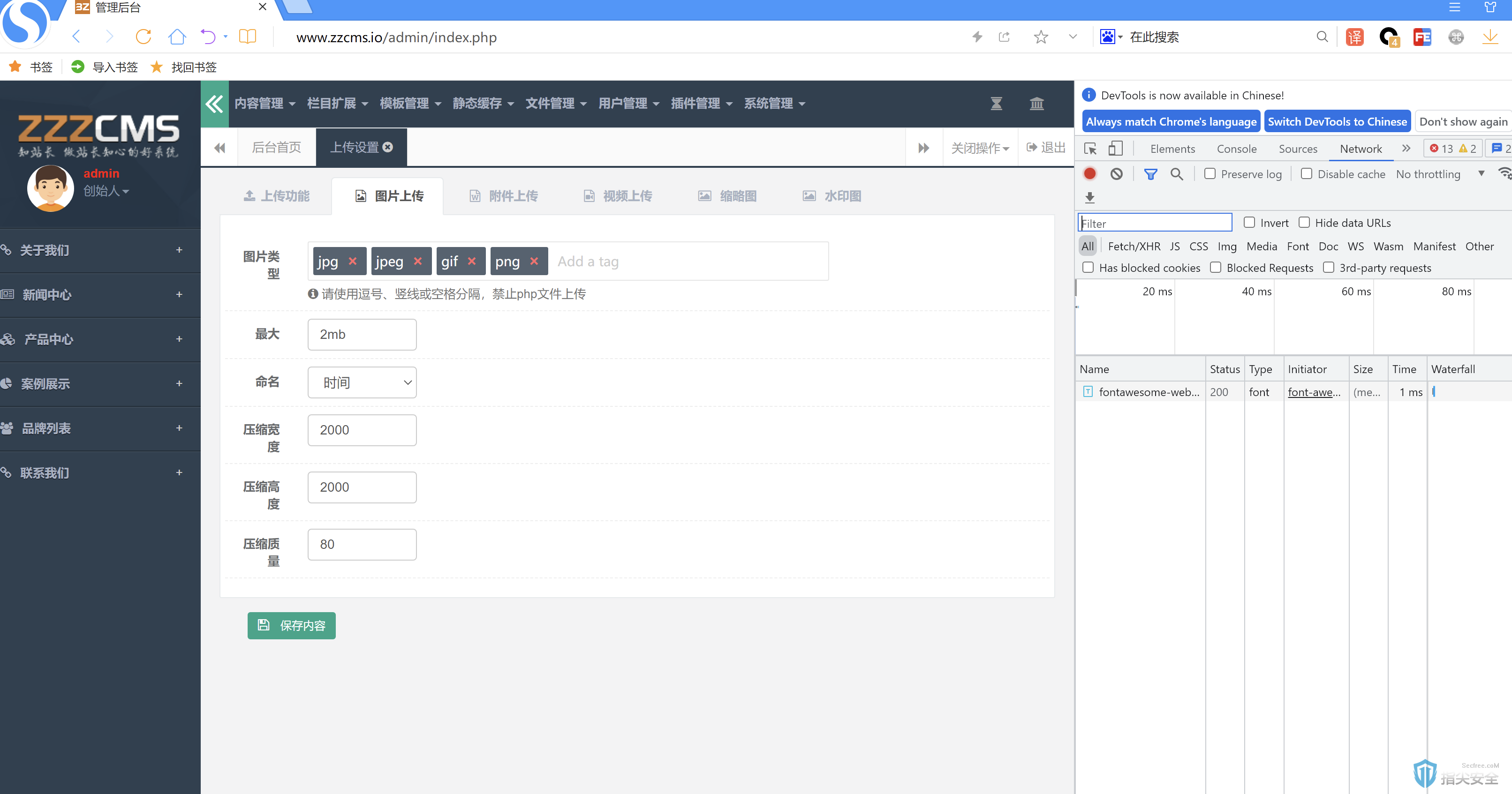The width and height of the screenshot is (1512, 794).
Task: Expand 产品中心 plus sign
Action: click(x=179, y=339)
